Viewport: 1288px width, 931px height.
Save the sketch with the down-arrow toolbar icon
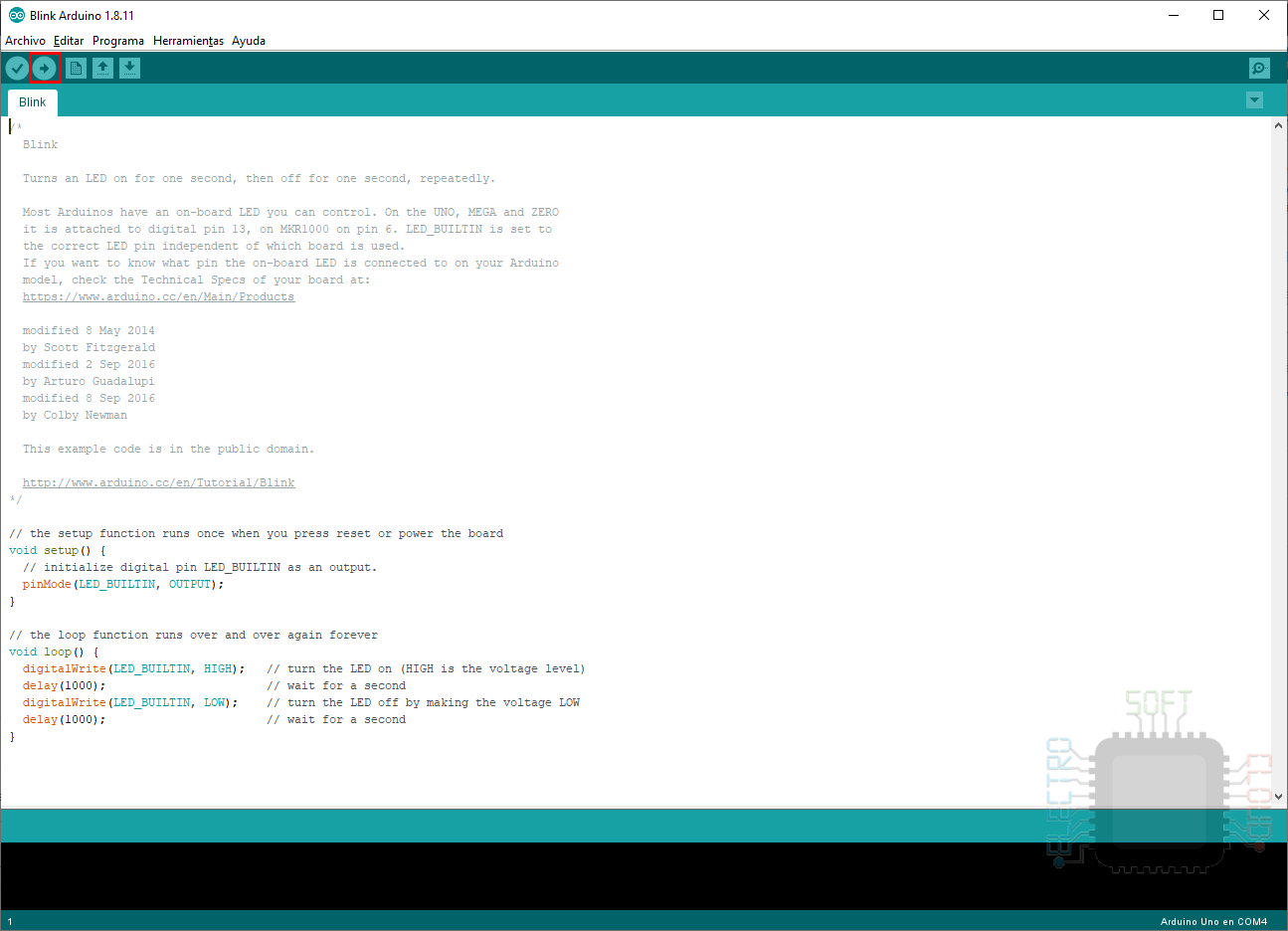[x=129, y=68]
